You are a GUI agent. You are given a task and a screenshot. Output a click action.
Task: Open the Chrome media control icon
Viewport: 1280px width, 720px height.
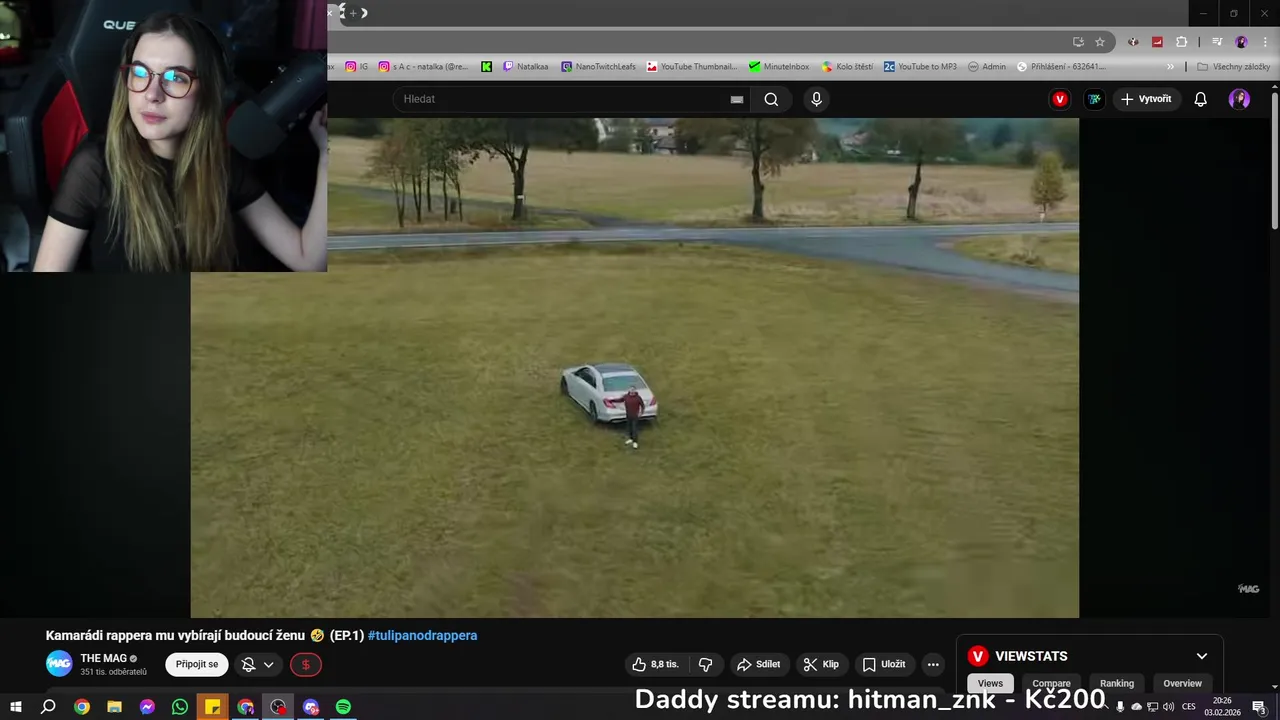[1217, 42]
